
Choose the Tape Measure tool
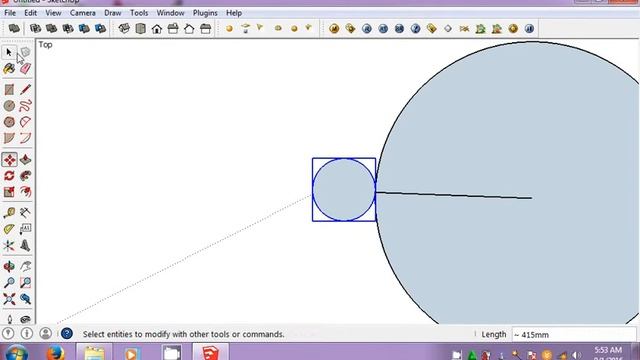pos(9,213)
